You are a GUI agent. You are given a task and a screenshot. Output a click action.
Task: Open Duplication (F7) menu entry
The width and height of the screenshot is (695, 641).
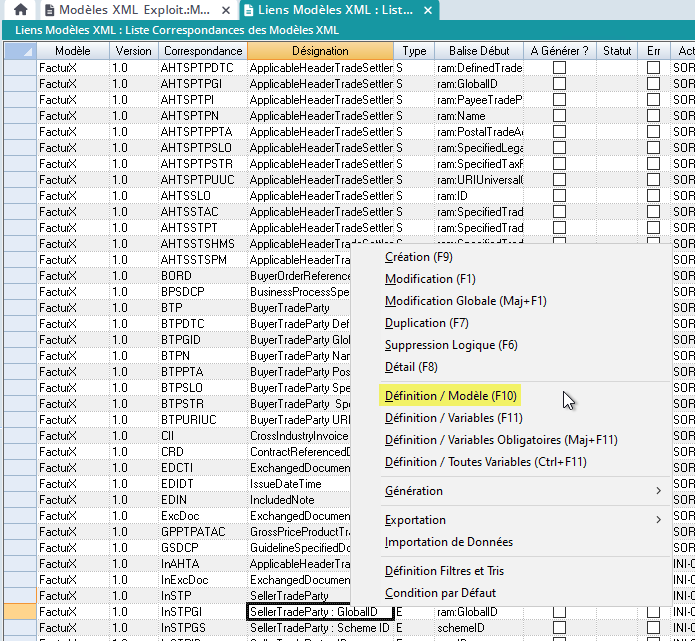[426, 323]
